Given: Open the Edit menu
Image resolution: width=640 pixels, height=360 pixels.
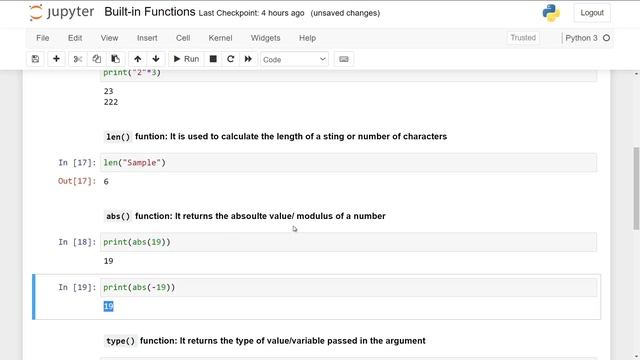Looking at the screenshot, I should (75, 38).
